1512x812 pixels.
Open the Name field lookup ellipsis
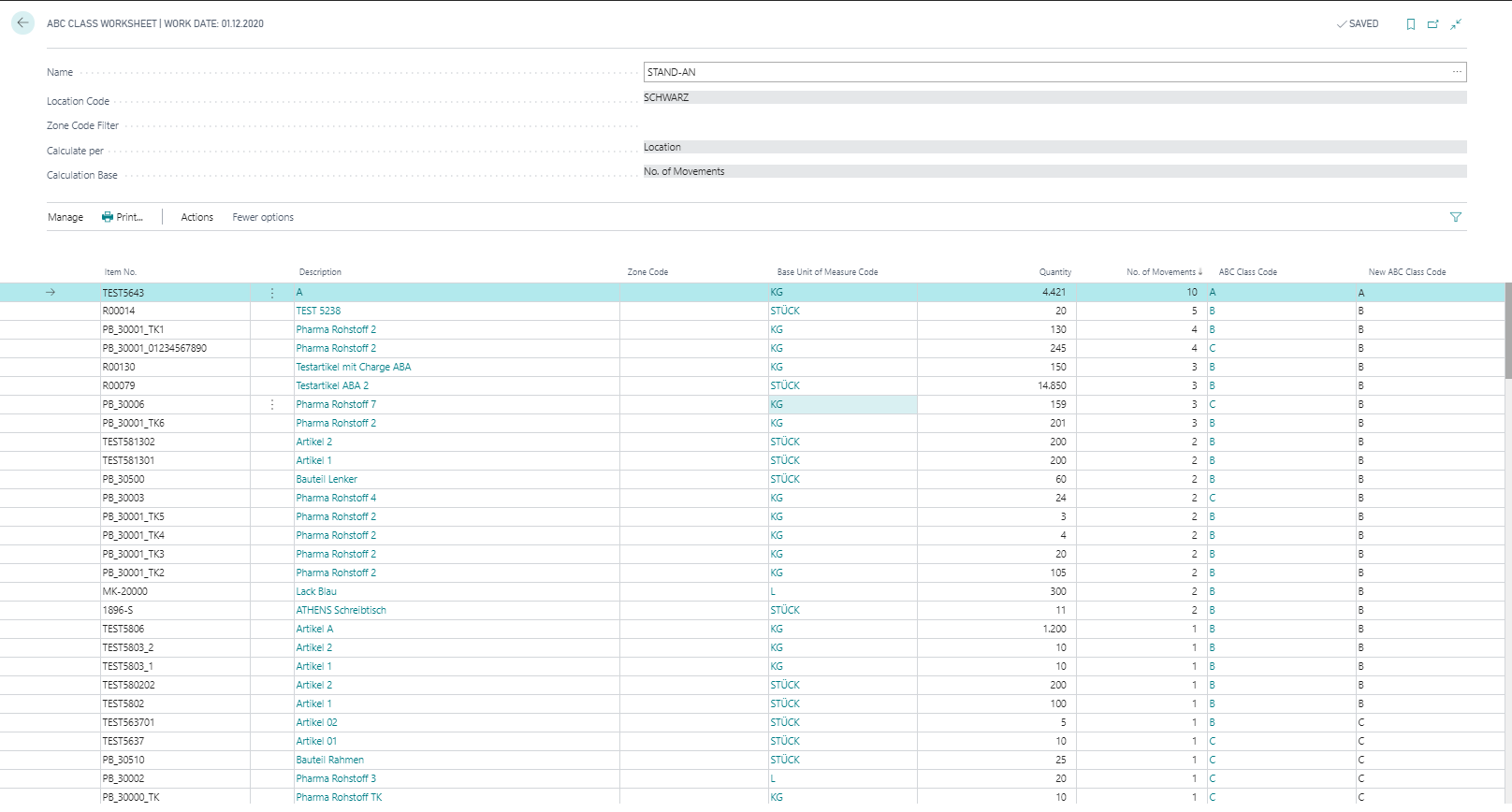(1457, 72)
